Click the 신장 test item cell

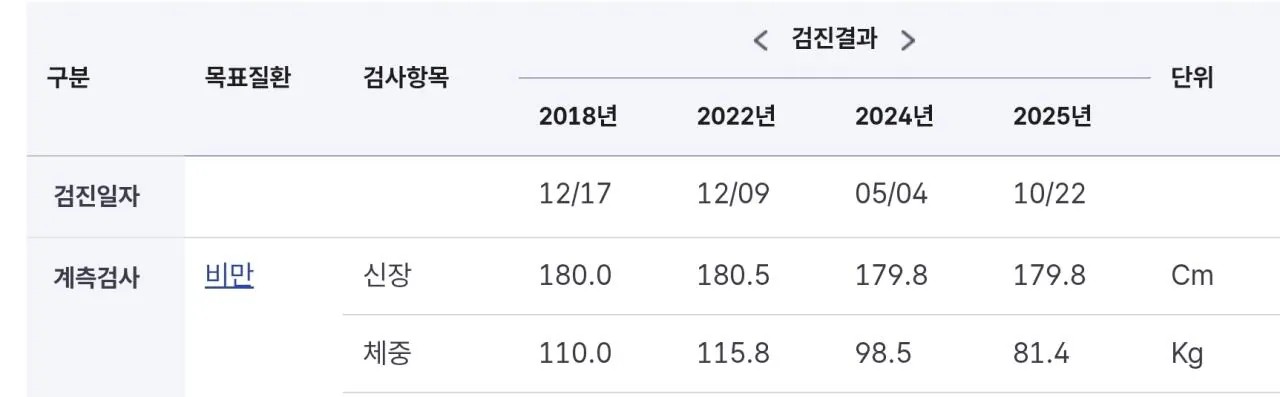(386, 275)
